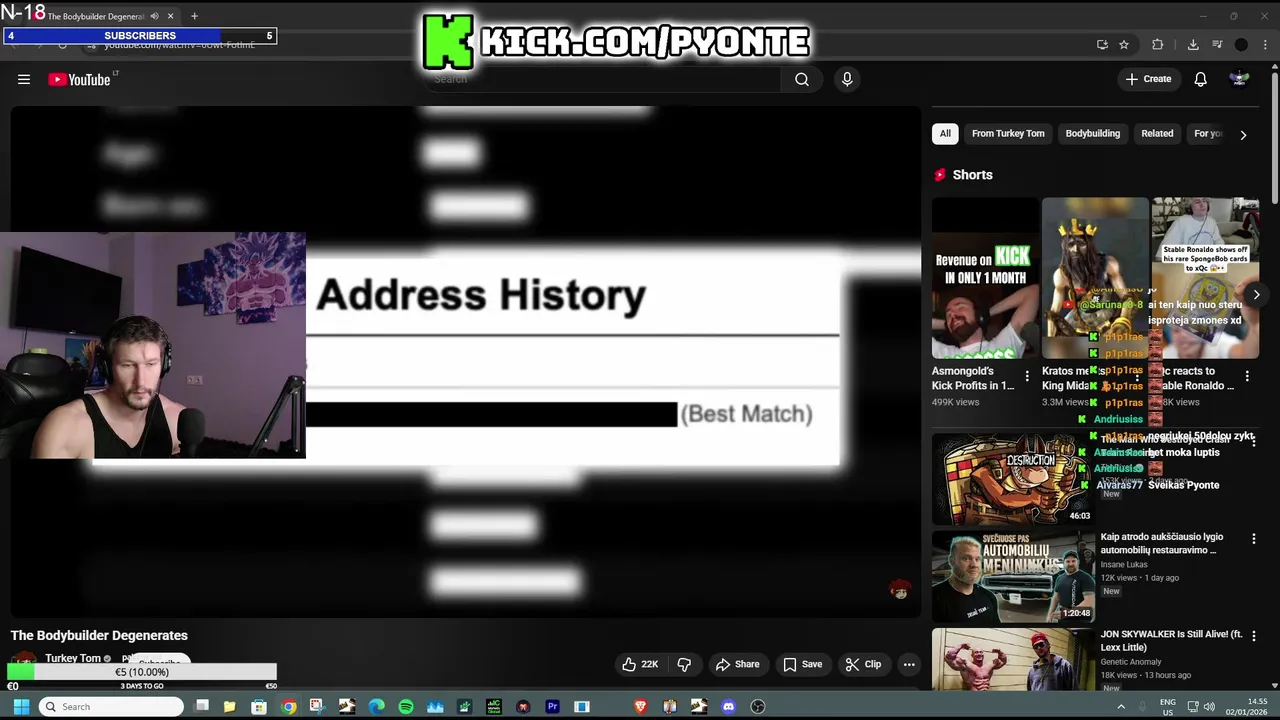
Task: Click the video player area
Action: pyautogui.click(x=465, y=361)
